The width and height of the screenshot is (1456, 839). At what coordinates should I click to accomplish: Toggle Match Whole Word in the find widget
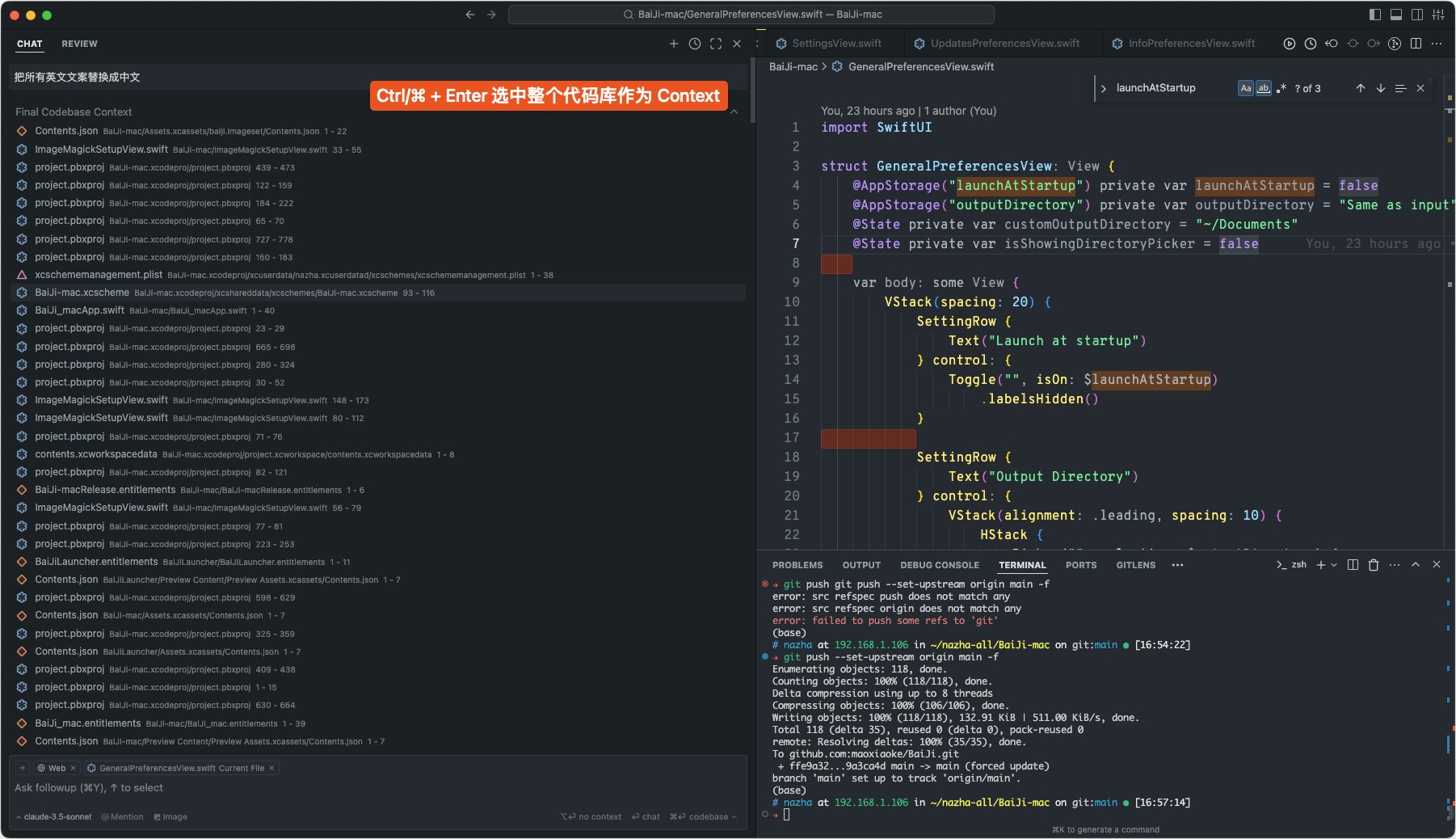[1264, 88]
